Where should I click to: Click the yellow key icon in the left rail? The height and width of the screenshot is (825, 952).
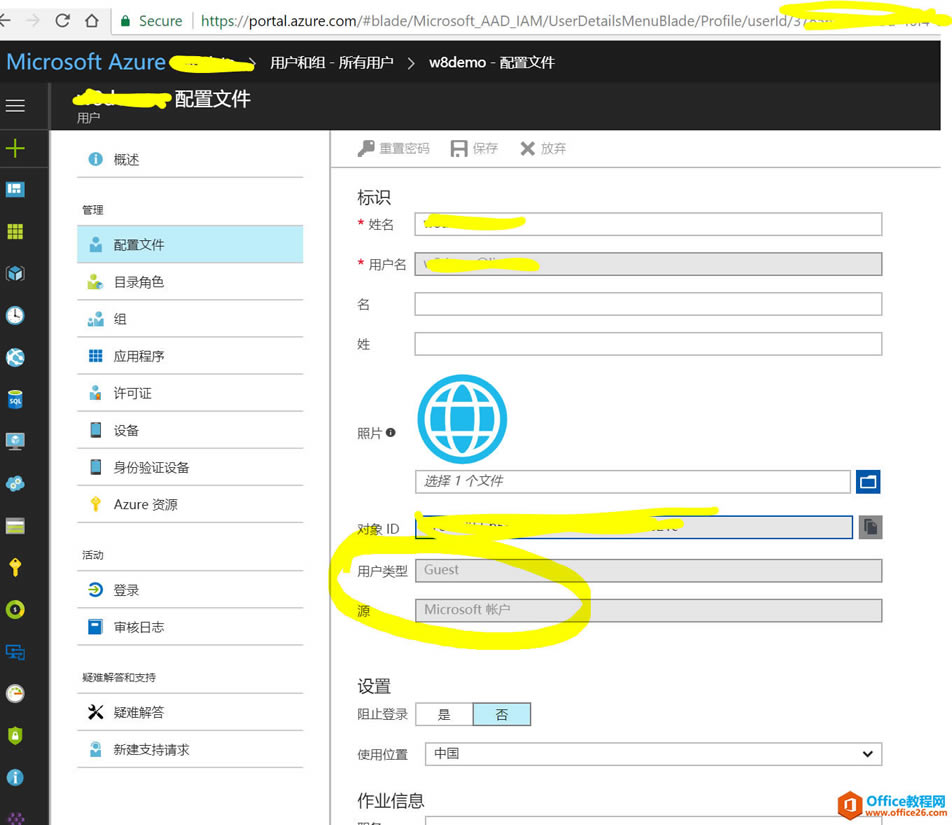(x=15, y=567)
